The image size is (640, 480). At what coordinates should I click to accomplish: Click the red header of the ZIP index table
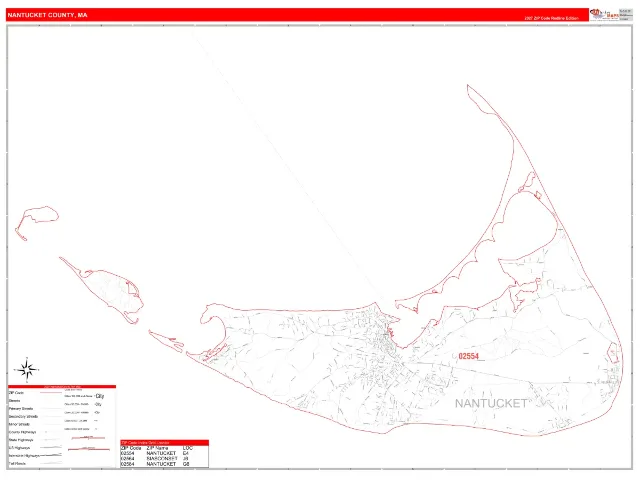coord(164,443)
